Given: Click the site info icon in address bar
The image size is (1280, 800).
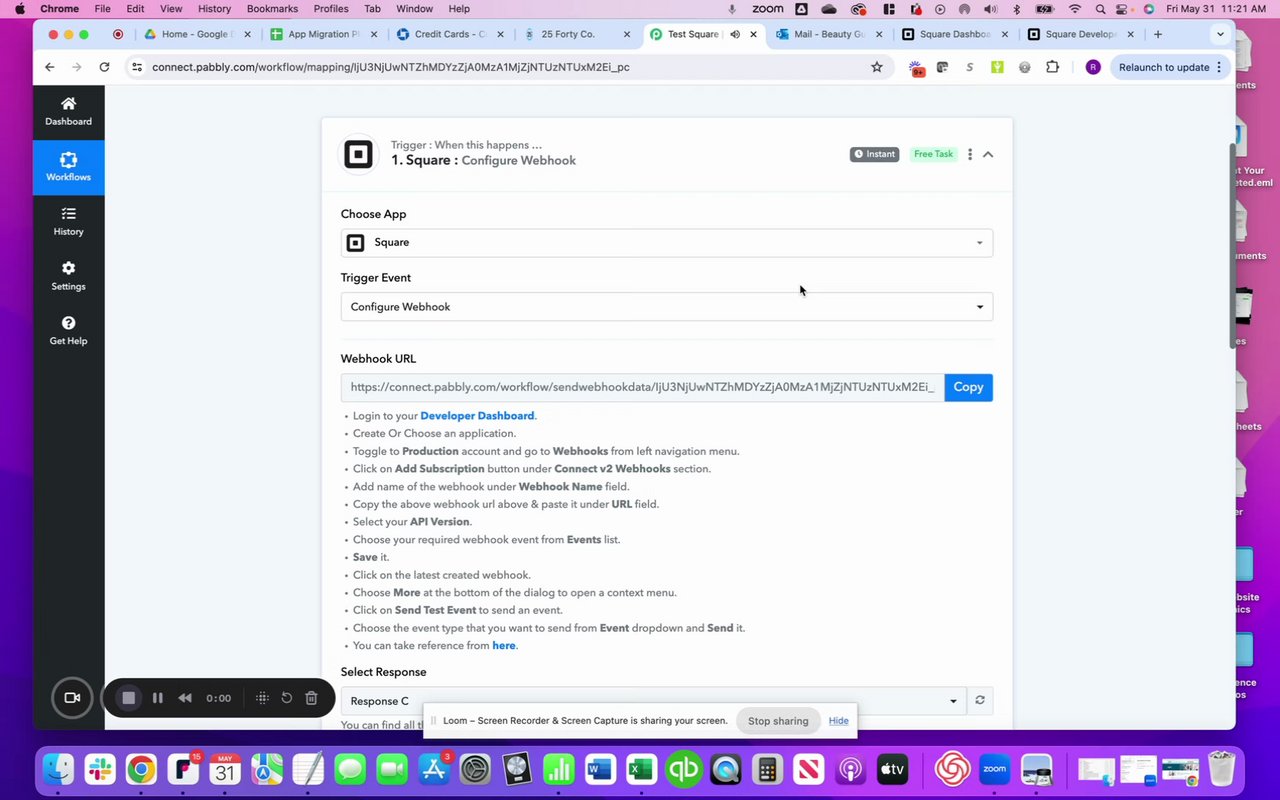Looking at the screenshot, I should (138, 67).
